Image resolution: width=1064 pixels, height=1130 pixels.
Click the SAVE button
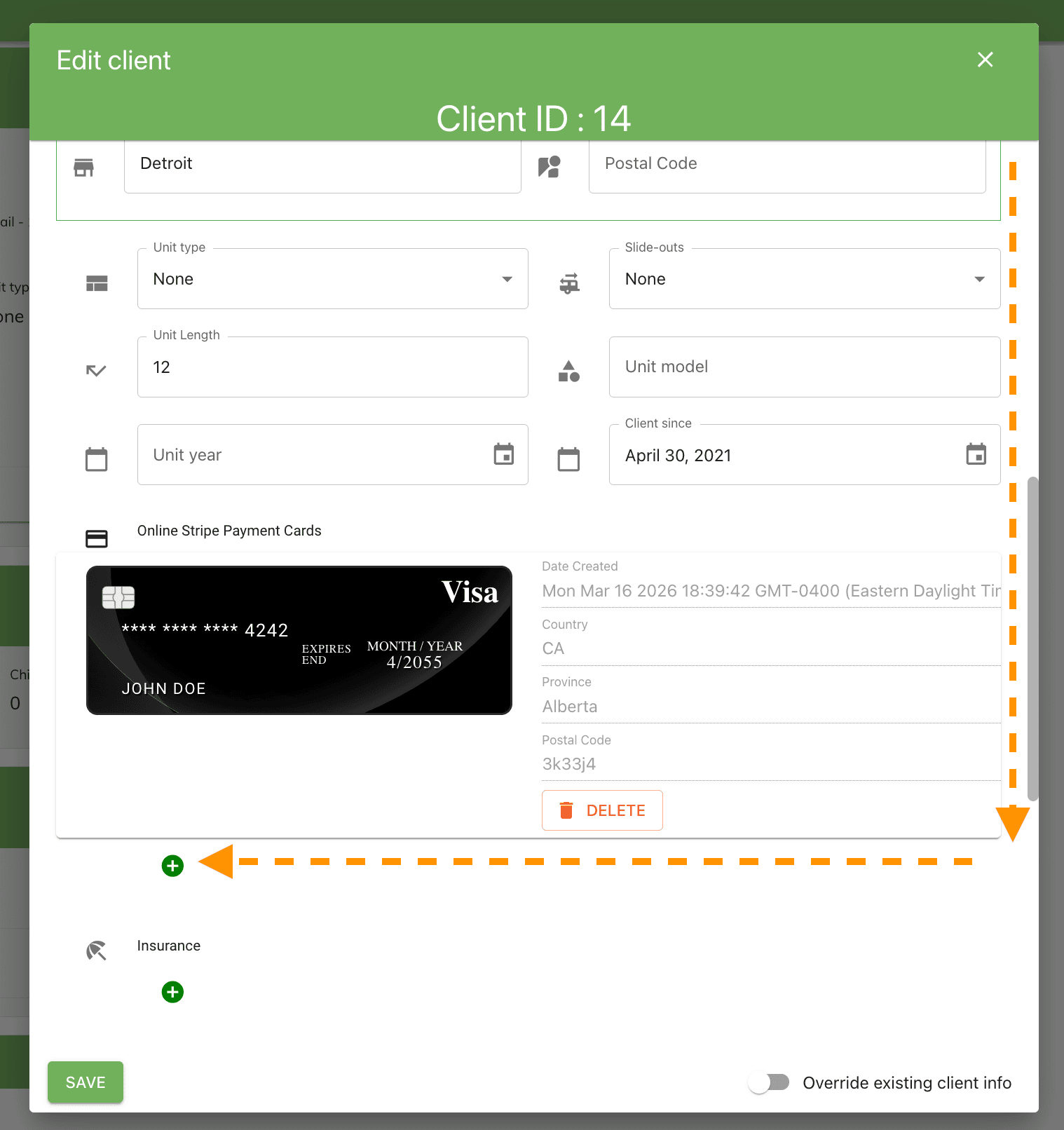pyautogui.click(x=86, y=1082)
